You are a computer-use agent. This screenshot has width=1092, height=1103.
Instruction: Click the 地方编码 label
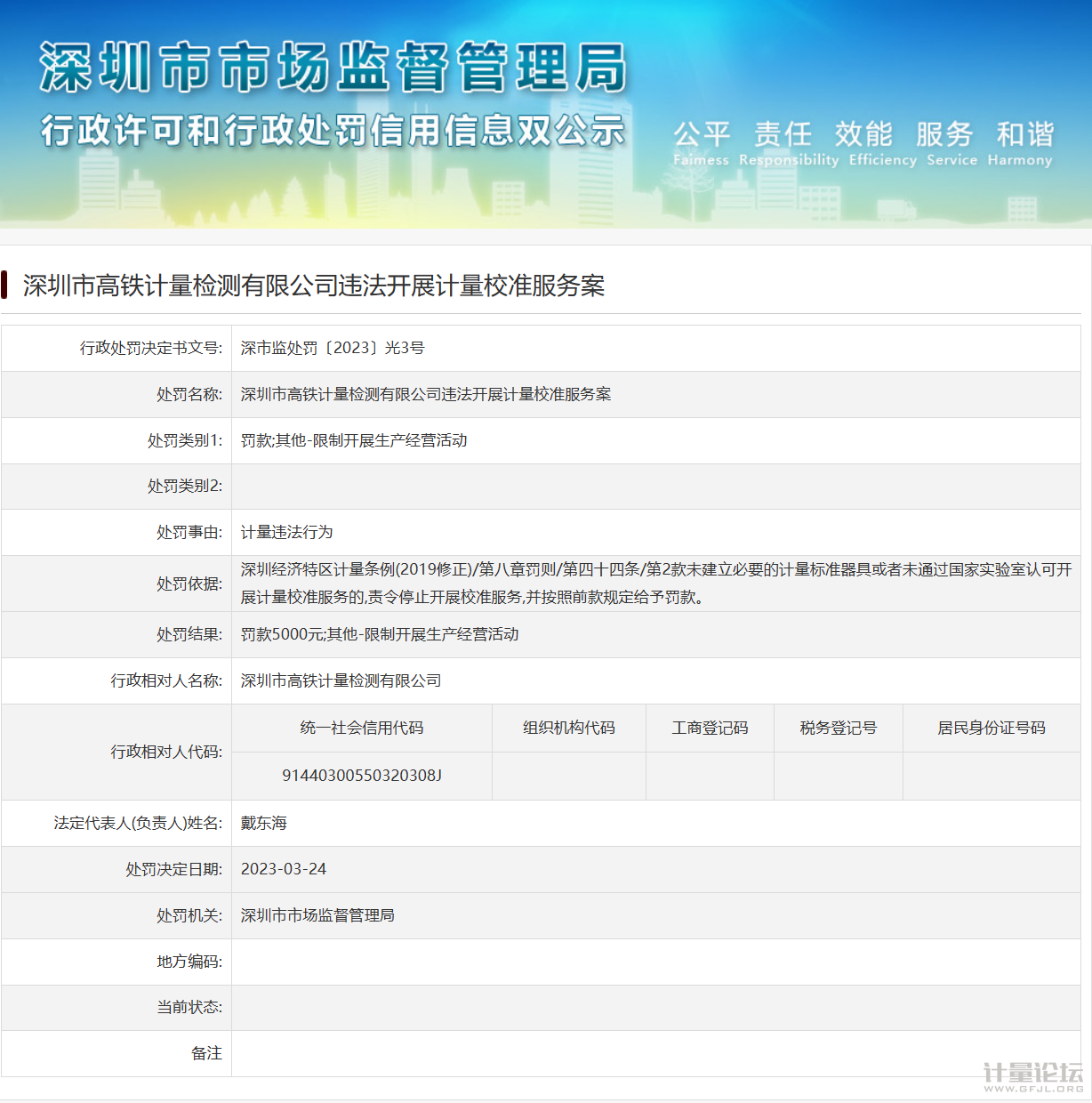pyautogui.click(x=189, y=962)
